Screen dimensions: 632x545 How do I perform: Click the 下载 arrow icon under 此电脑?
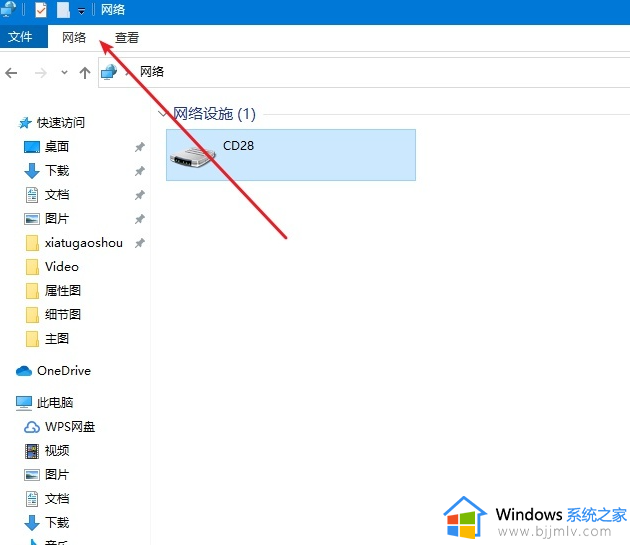[x=32, y=523]
